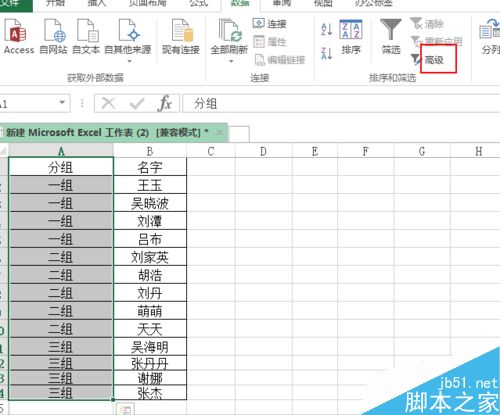Viewport: 500px width, 415px height.
Task: Confirm formula entry checkmark button
Action: (x=137, y=103)
